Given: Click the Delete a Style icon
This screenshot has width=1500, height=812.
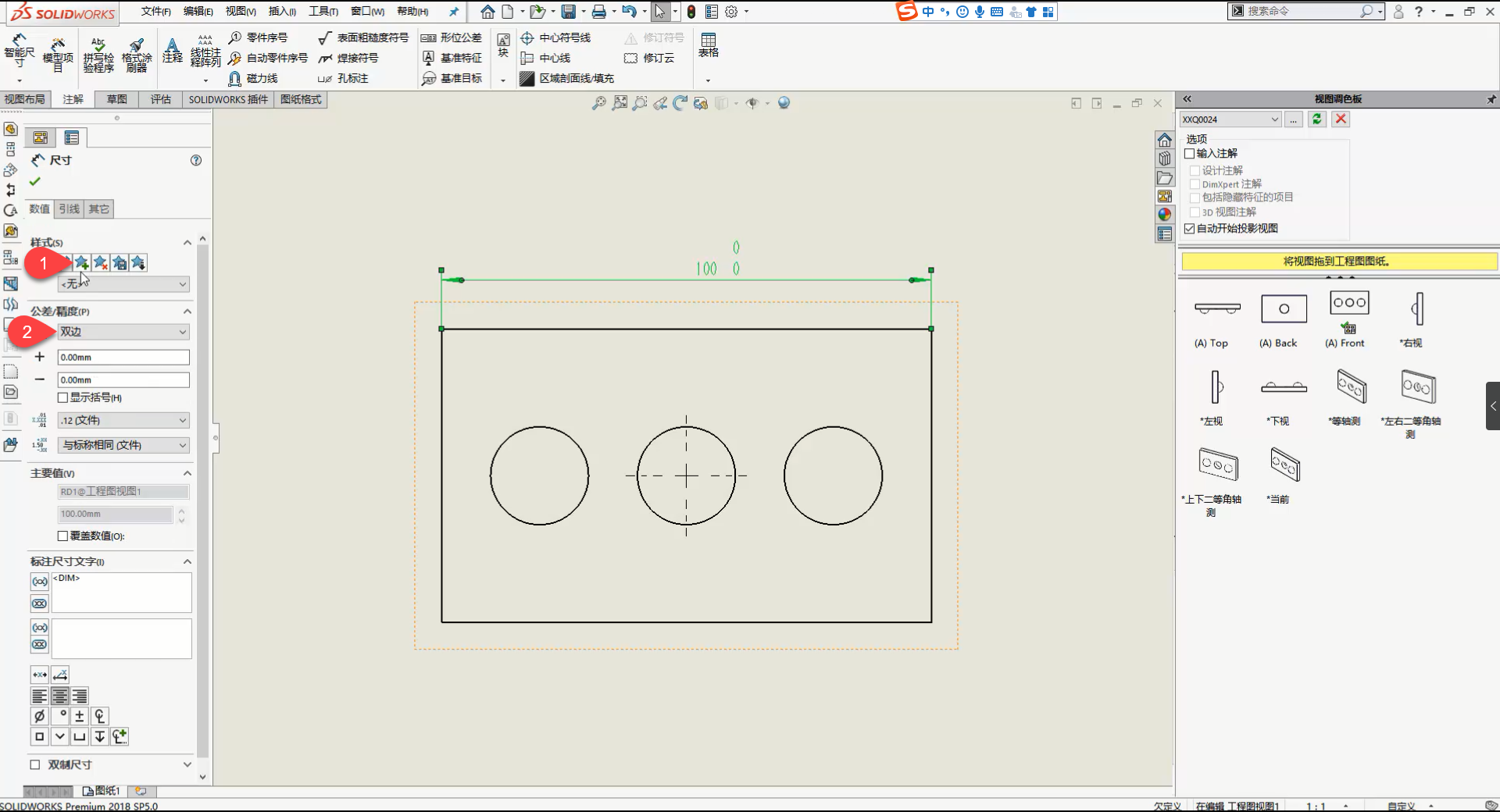Looking at the screenshot, I should click(101, 262).
